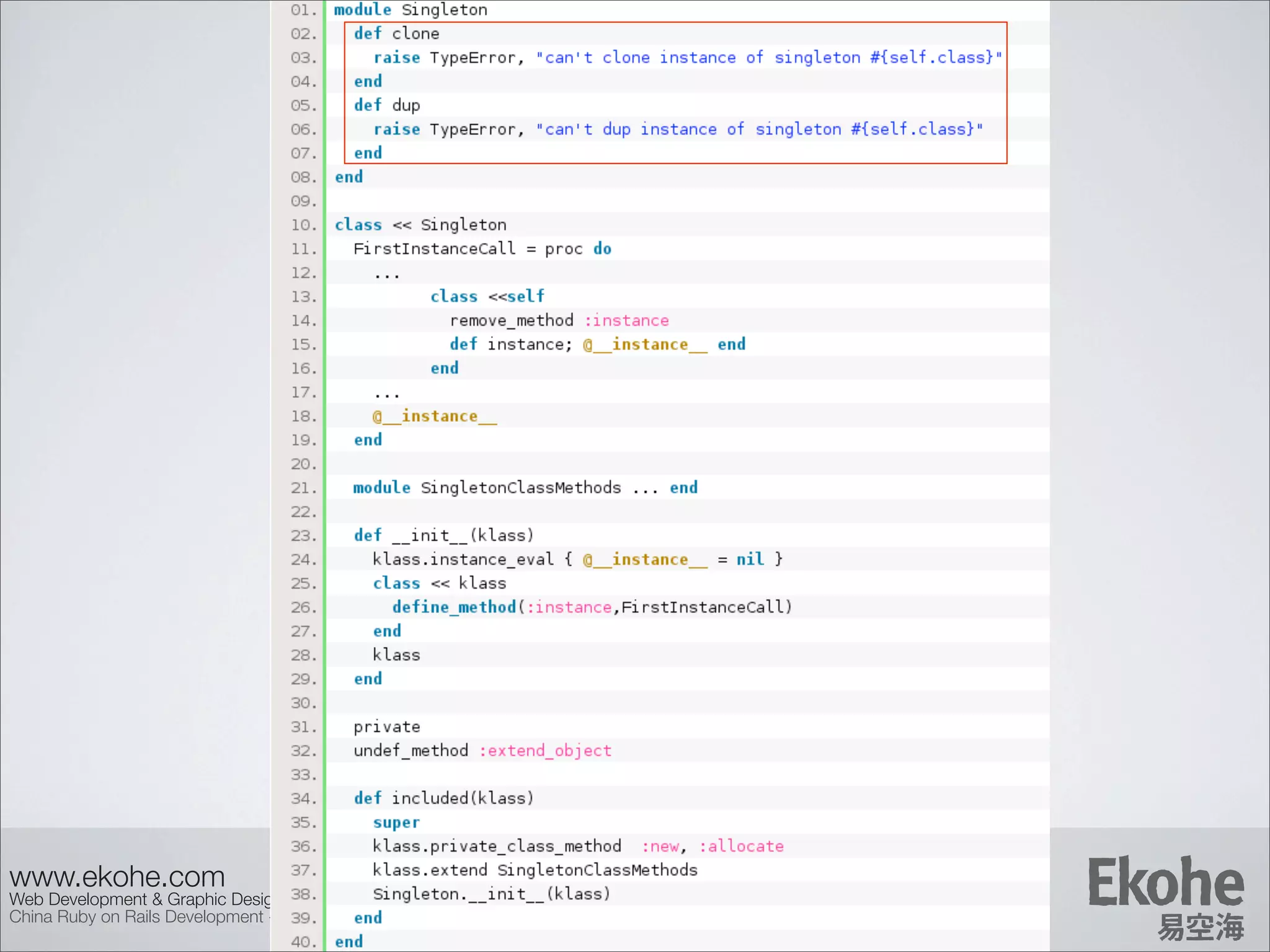Screen dimensions: 1270x952
Task: Click the Chinese characters 易空海
Action: tap(1201, 927)
